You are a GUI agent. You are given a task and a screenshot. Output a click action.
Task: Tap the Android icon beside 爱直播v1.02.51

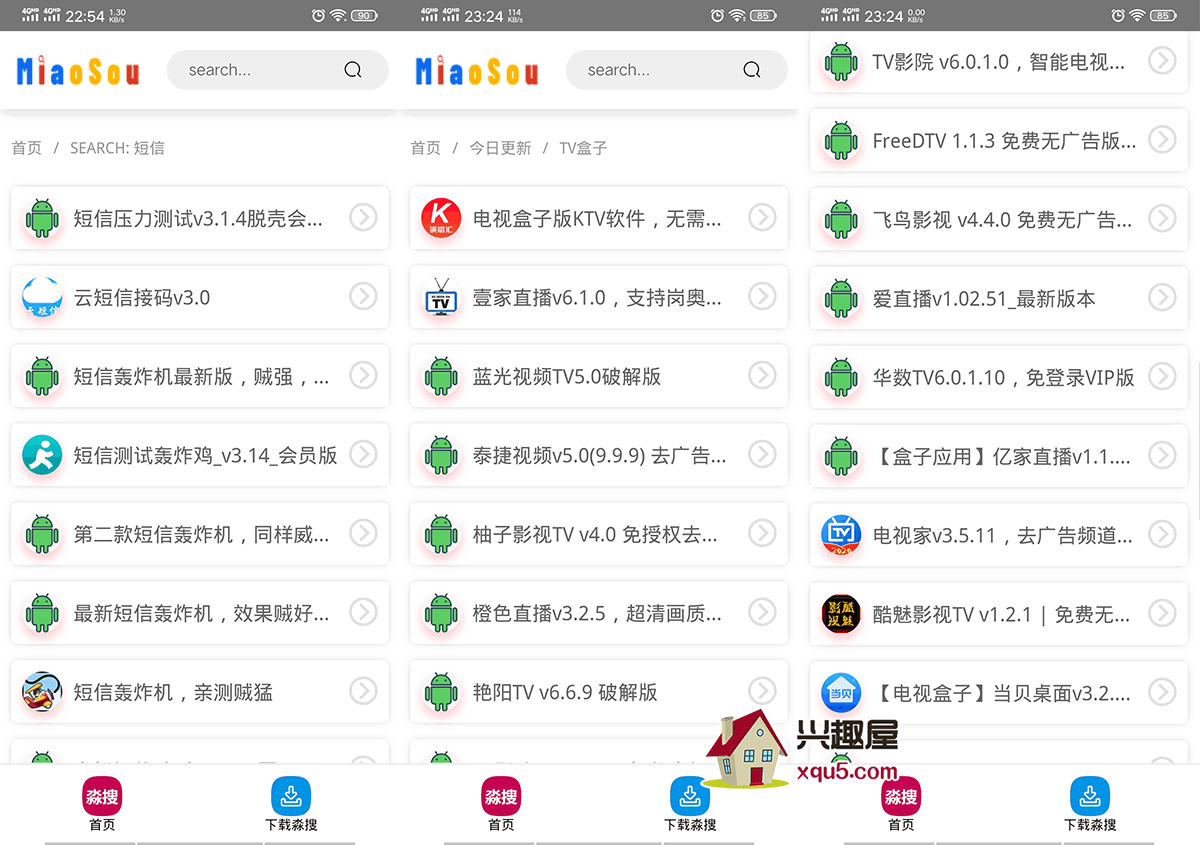pos(841,297)
